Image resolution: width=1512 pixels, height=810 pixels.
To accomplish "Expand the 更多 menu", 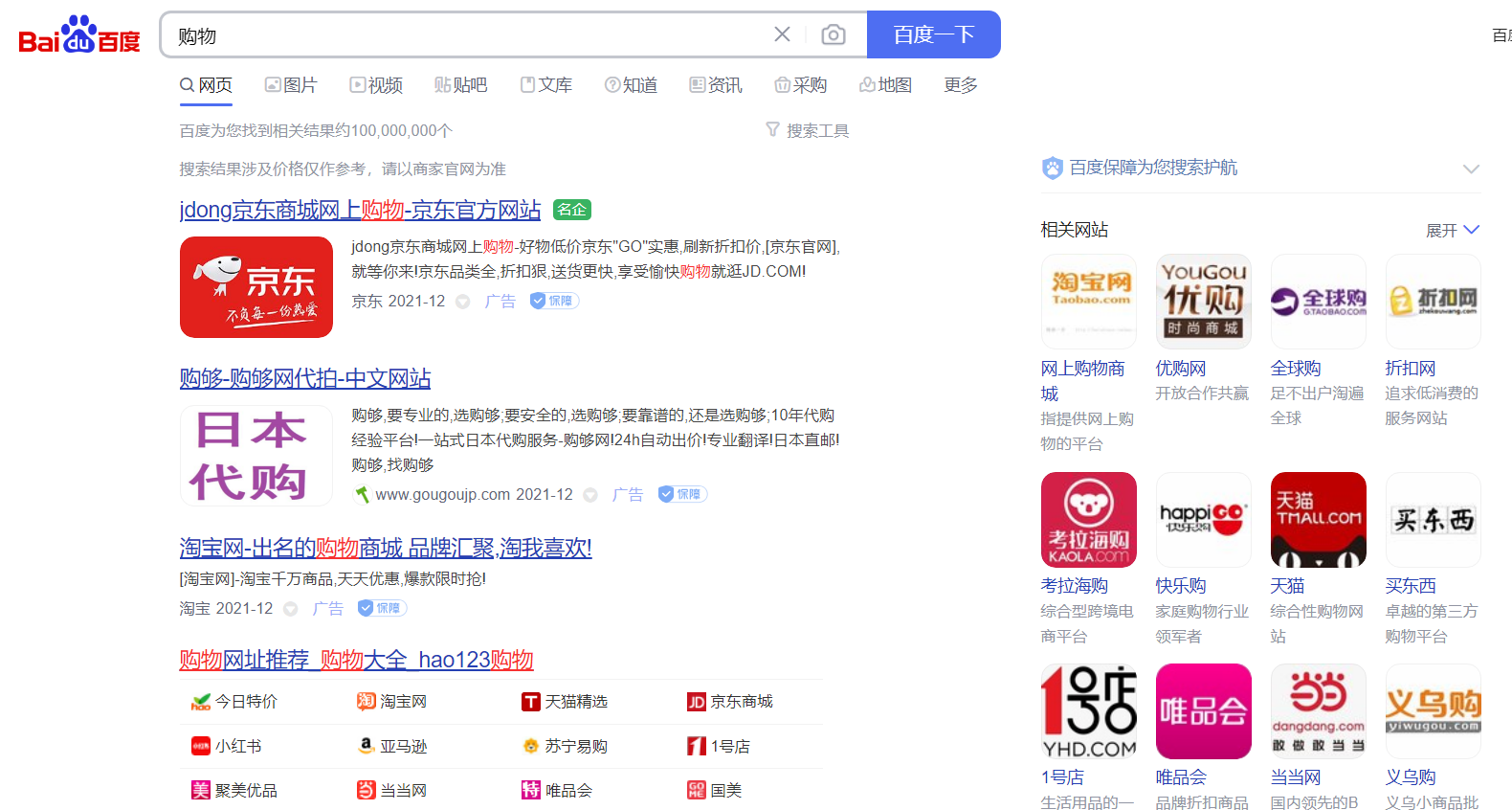I will click(x=961, y=85).
